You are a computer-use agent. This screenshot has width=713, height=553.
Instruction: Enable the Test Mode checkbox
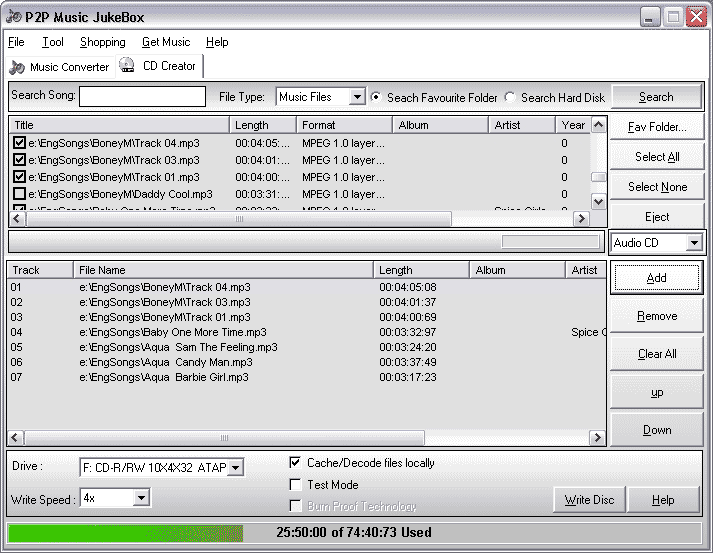click(x=295, y=485)
